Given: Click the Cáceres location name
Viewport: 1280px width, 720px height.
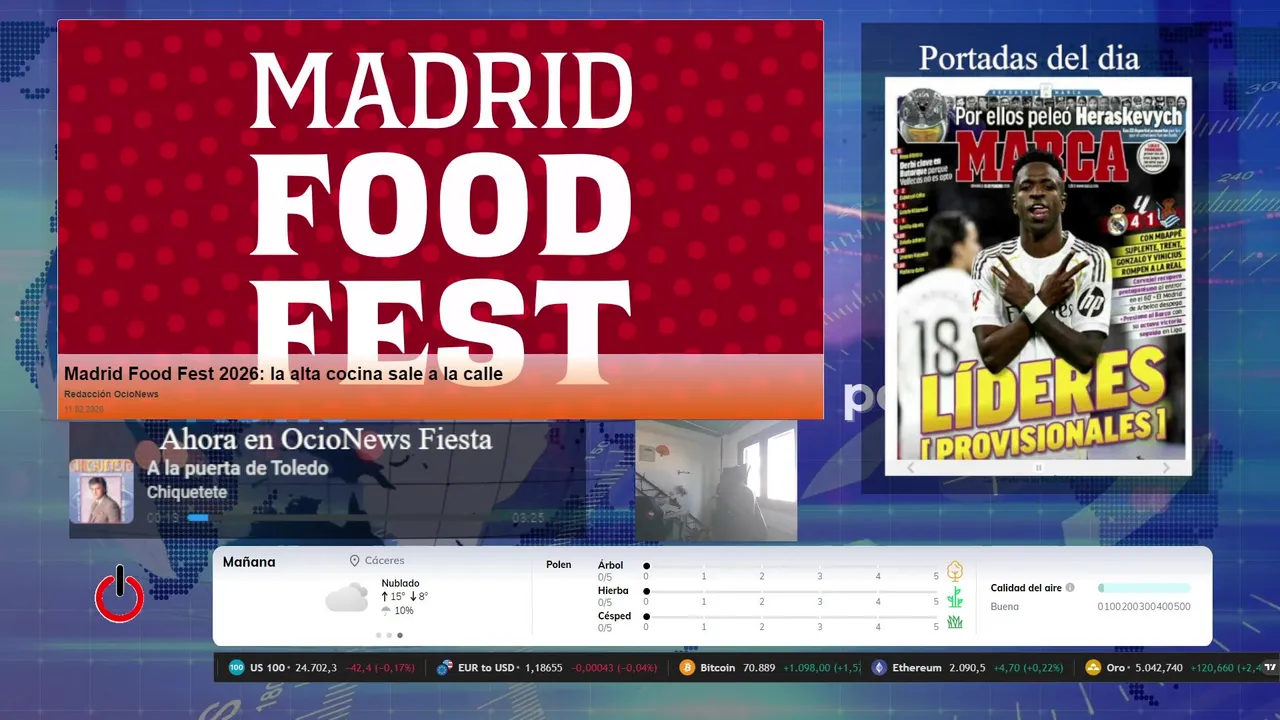Looking at the screenshot, I should pyautogui.click(x=385, y=561).
